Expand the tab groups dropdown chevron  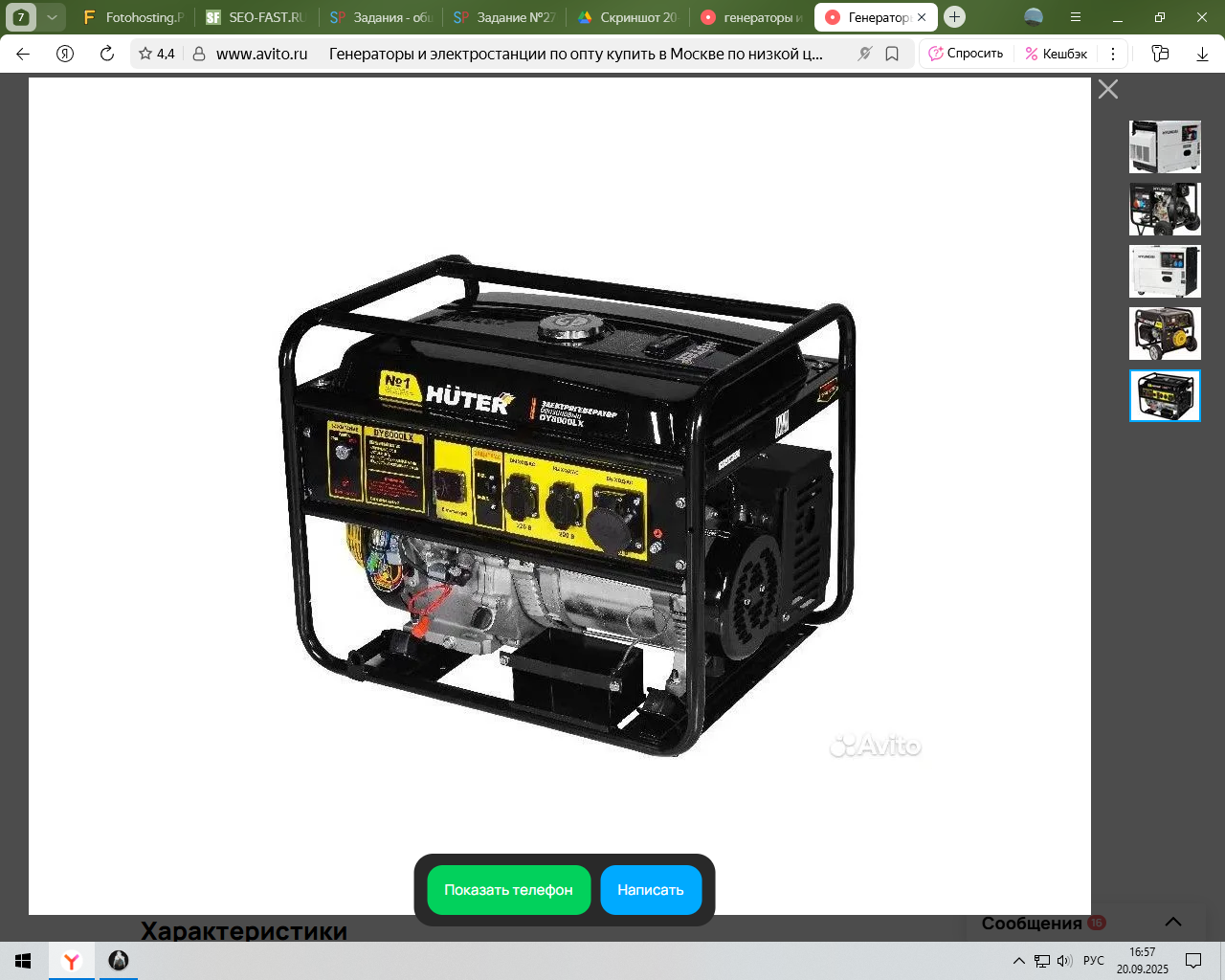pyautogui.click(x=52, y=17)
